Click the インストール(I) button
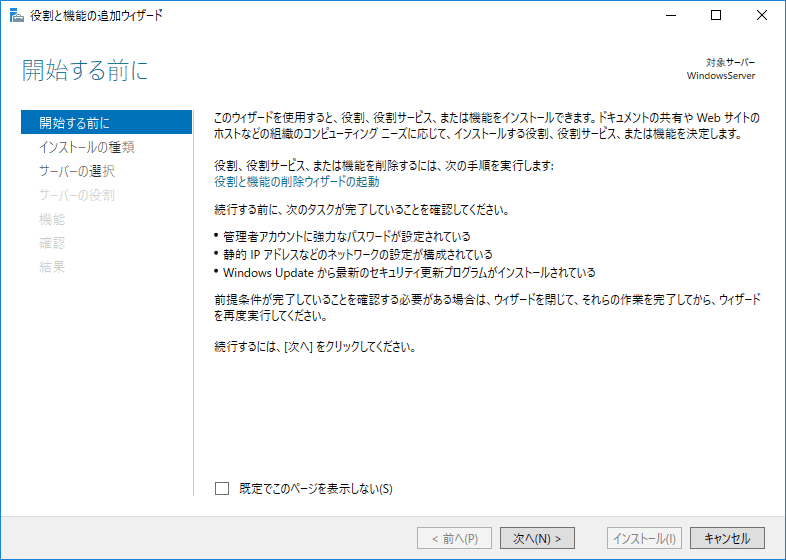786x560 pixels. coord(644,538)
